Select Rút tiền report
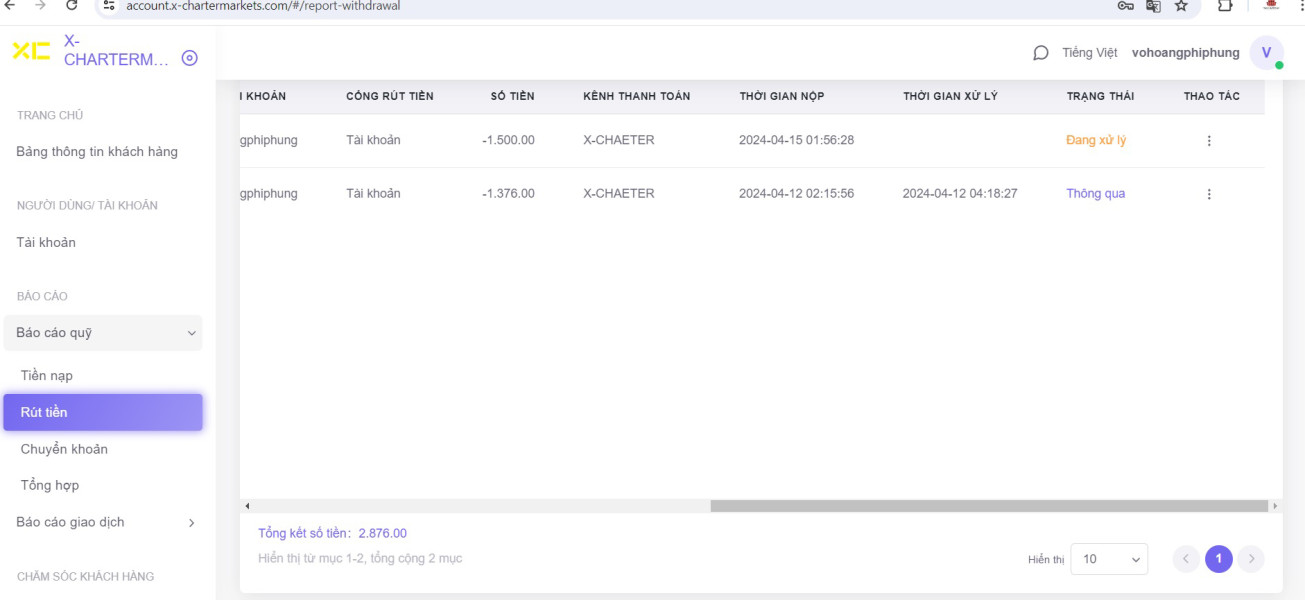 point(103,412)
